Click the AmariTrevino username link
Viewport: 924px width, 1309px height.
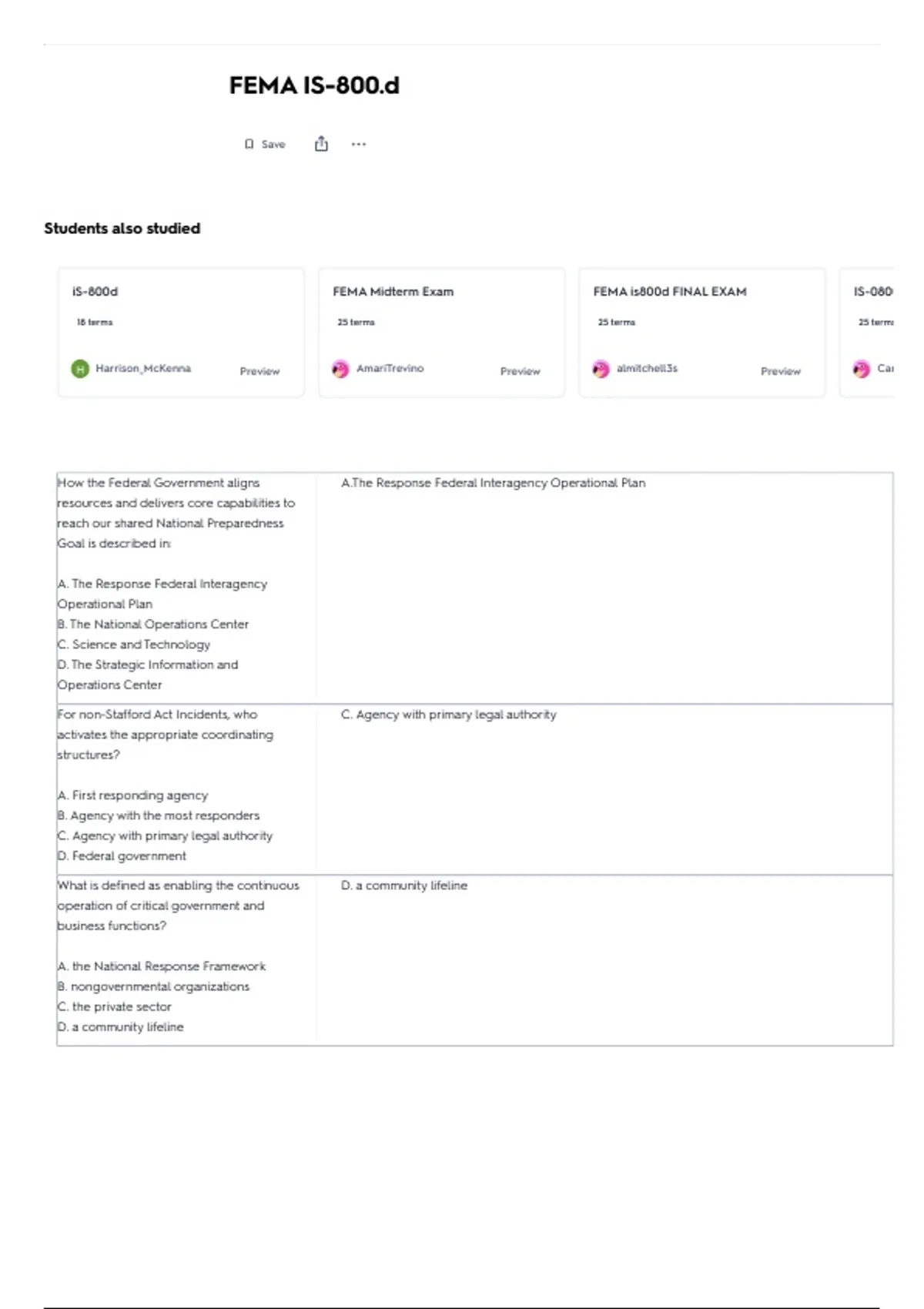(390, 368)
